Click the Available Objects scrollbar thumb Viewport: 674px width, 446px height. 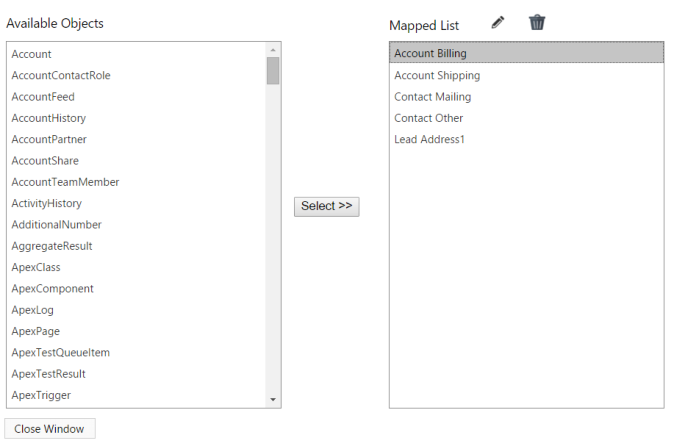(273, 71)
